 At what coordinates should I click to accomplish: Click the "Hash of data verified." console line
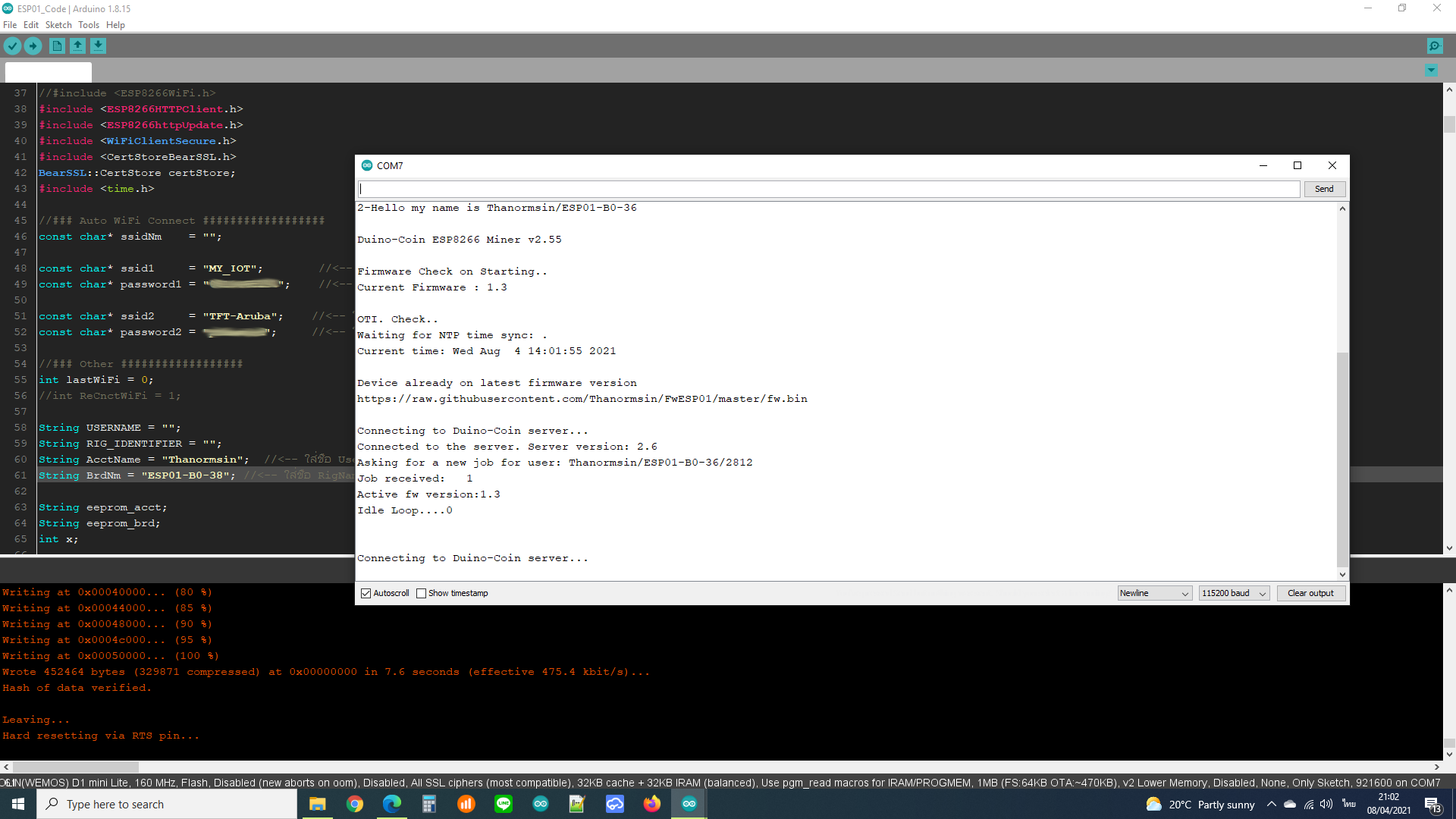pyautogui.click(x=77, y=688)
